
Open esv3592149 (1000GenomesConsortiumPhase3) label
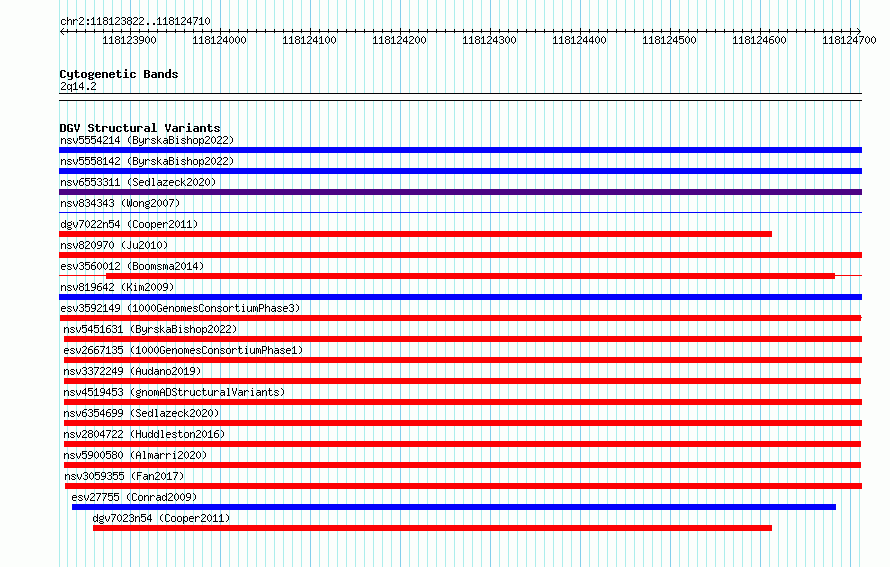coord(180,308)
